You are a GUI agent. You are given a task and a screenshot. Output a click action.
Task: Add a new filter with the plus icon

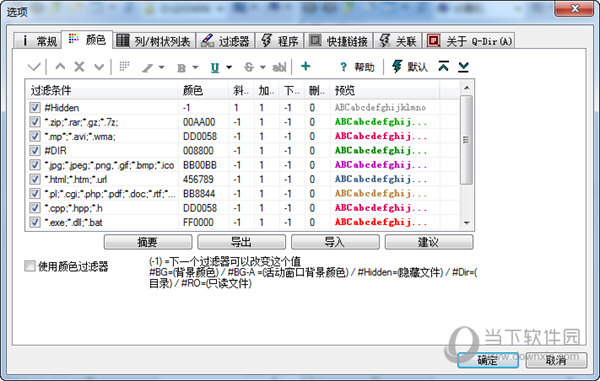tap(305, 67)
